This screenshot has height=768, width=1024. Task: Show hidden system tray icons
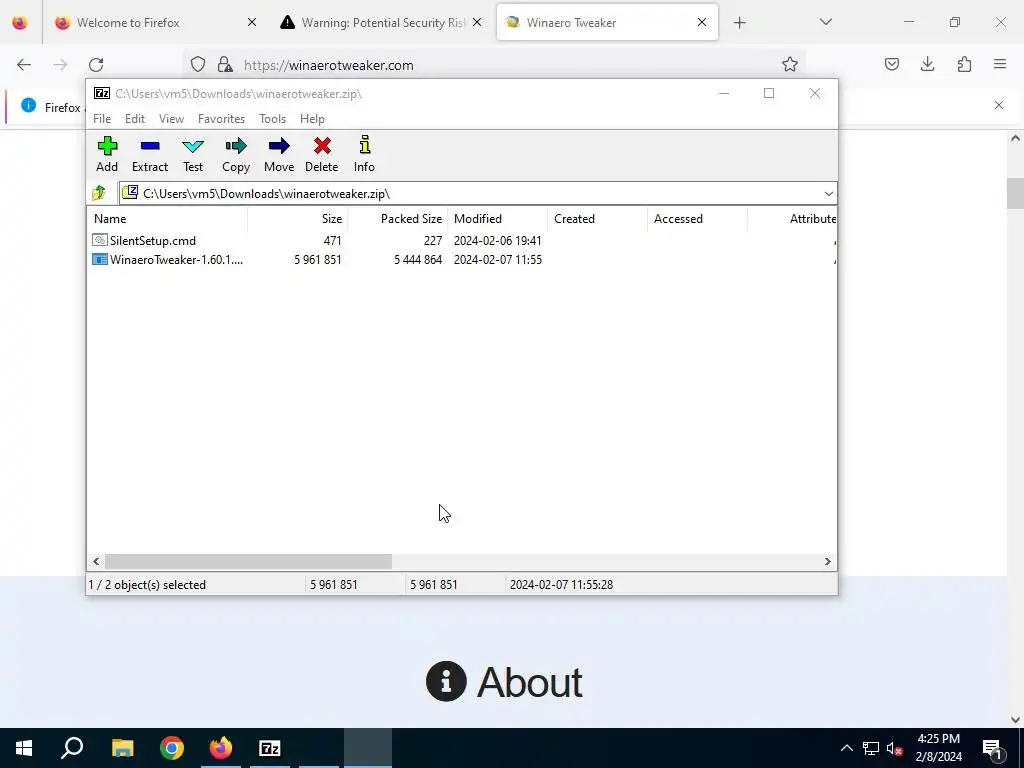coord(846,748)
